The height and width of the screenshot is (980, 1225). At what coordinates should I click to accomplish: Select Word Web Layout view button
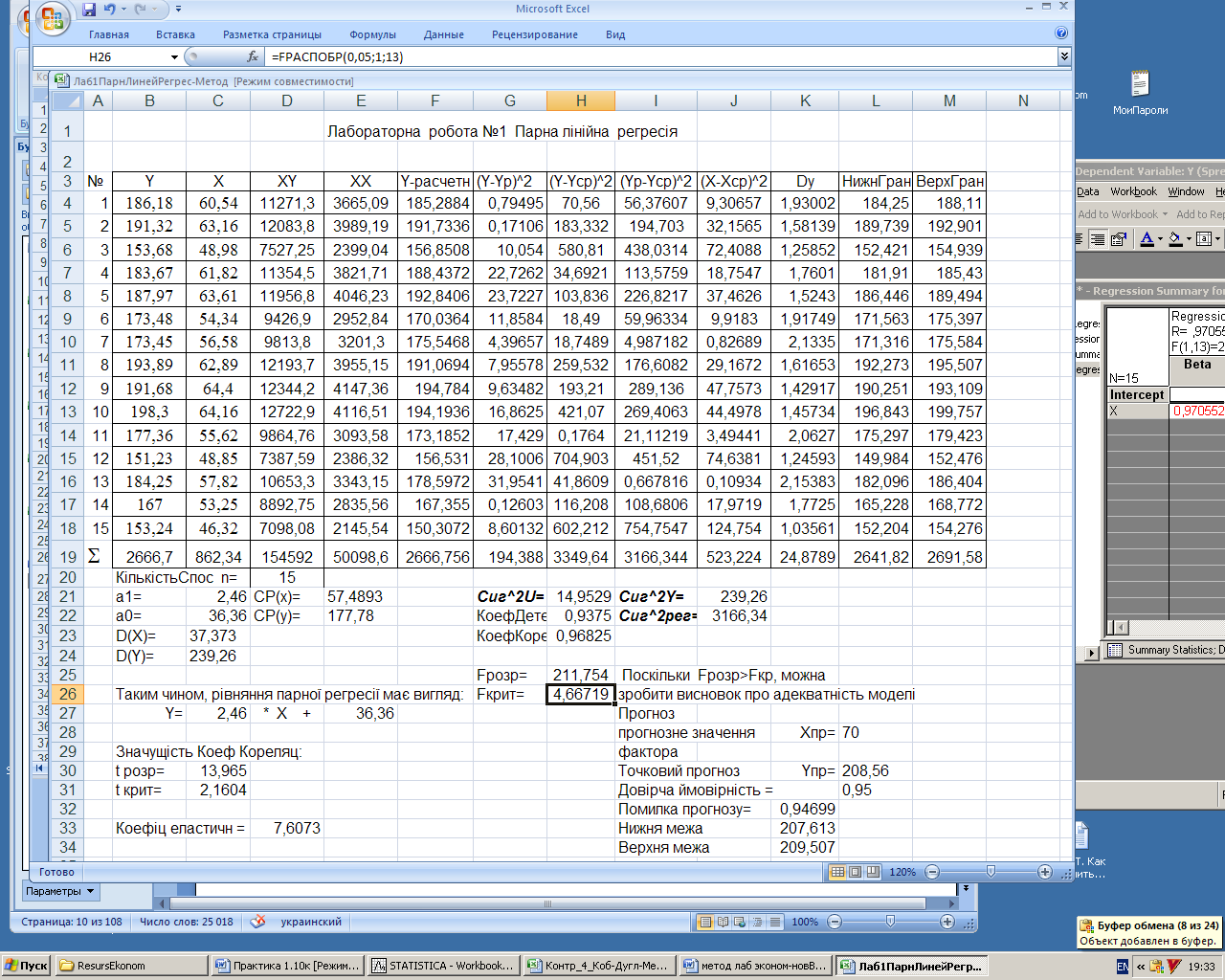click(741, 922)
